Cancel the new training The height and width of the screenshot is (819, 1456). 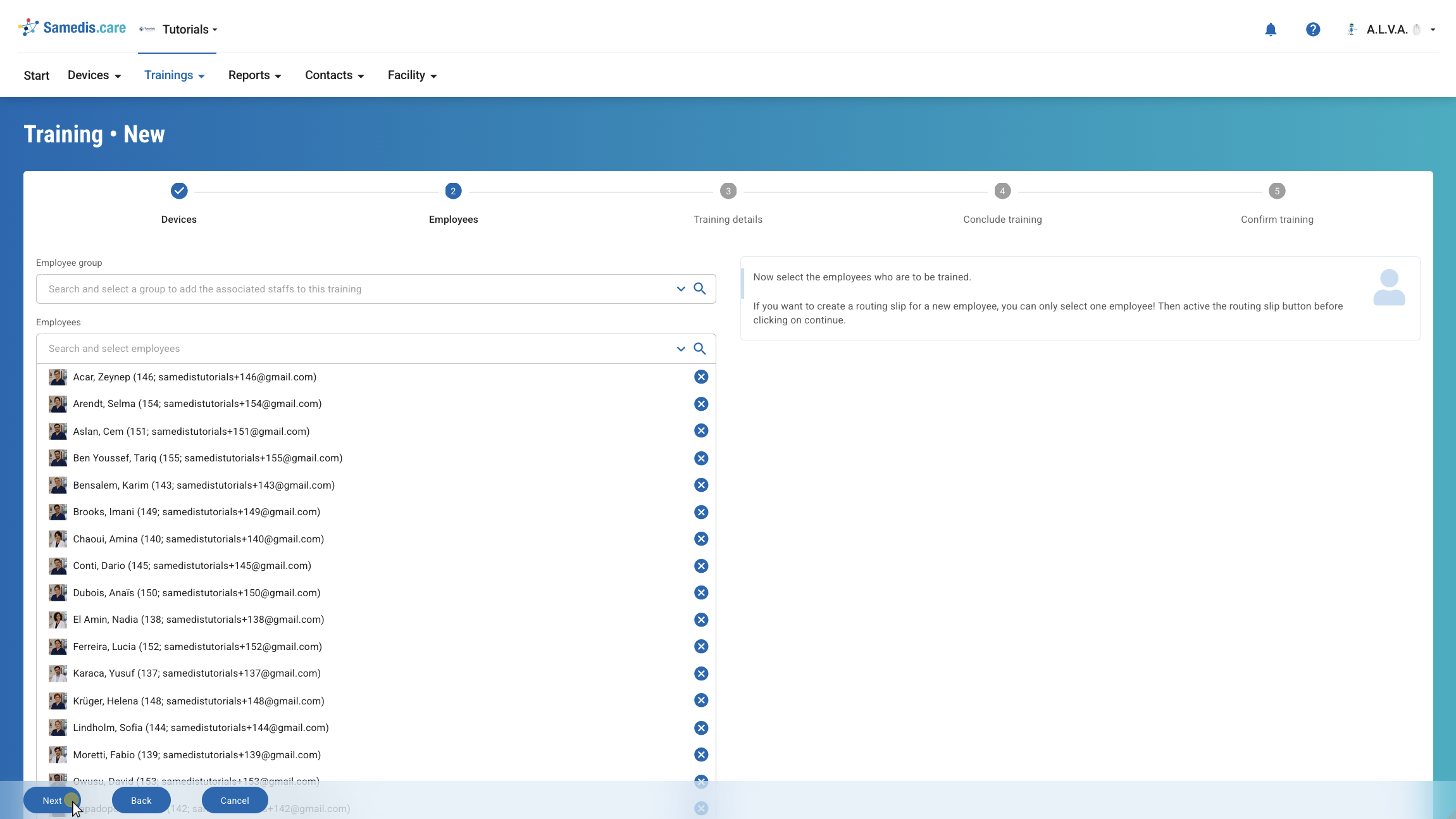coord(235,801)
